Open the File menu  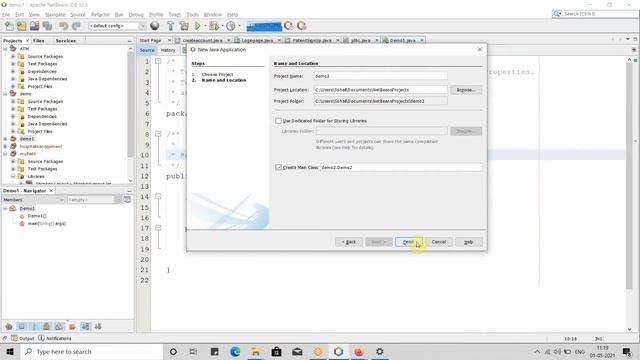6,14
